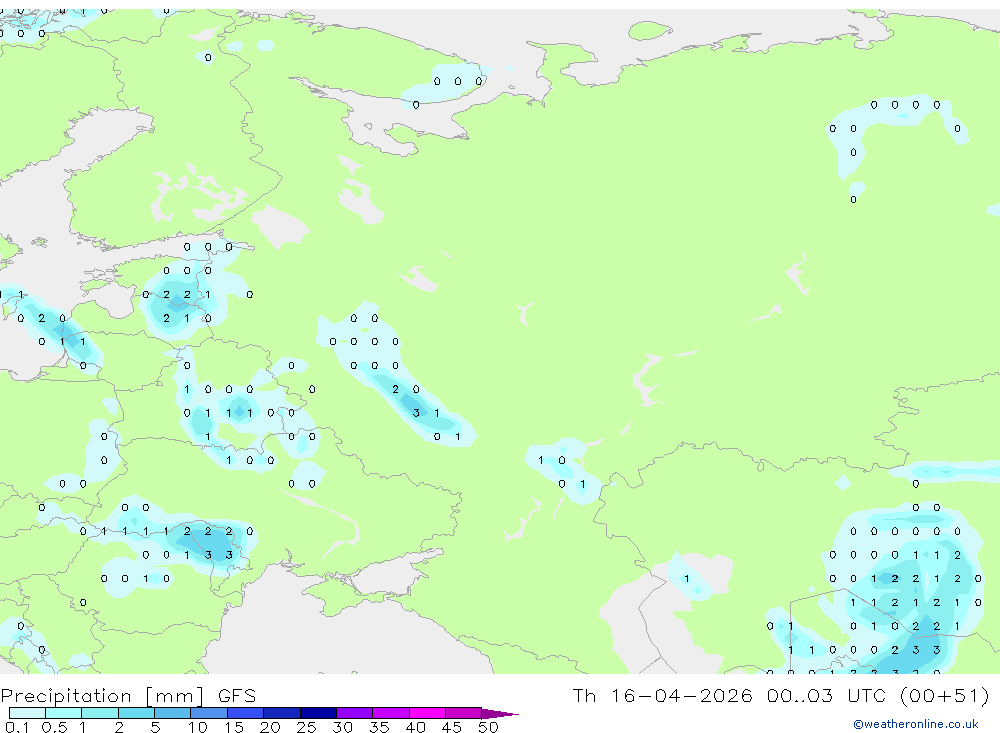Select the 10 to 15 mm legend swatch
Viewport: 1000px width, 733px height.
point(209,713)
